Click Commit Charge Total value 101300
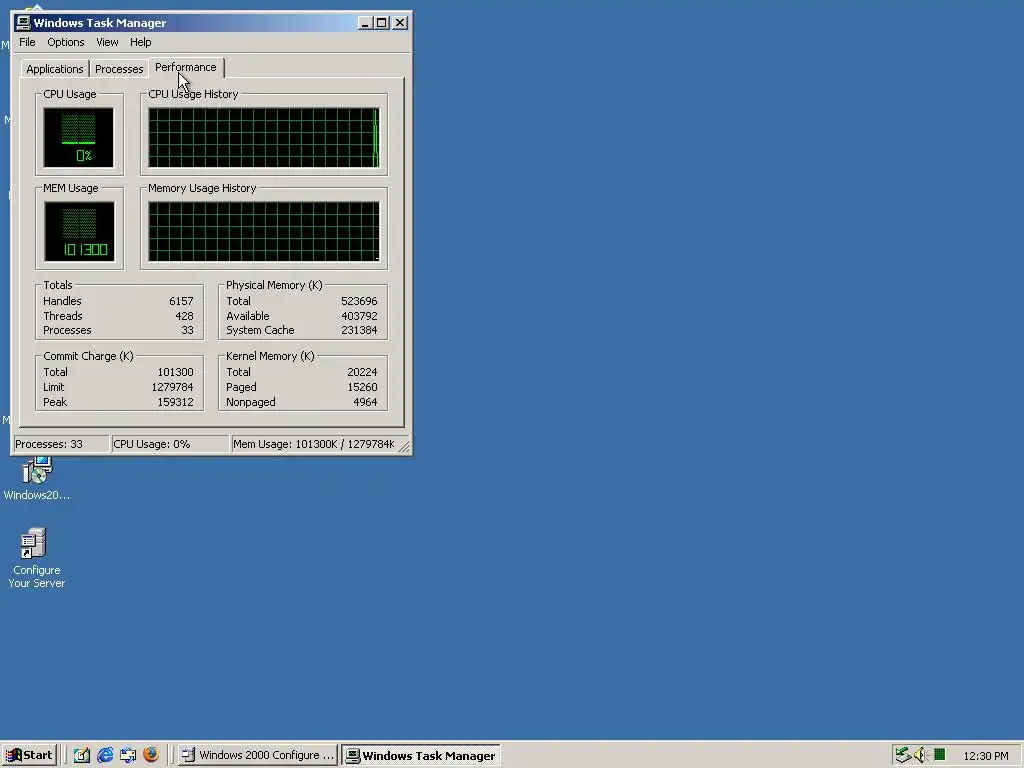 175,372
